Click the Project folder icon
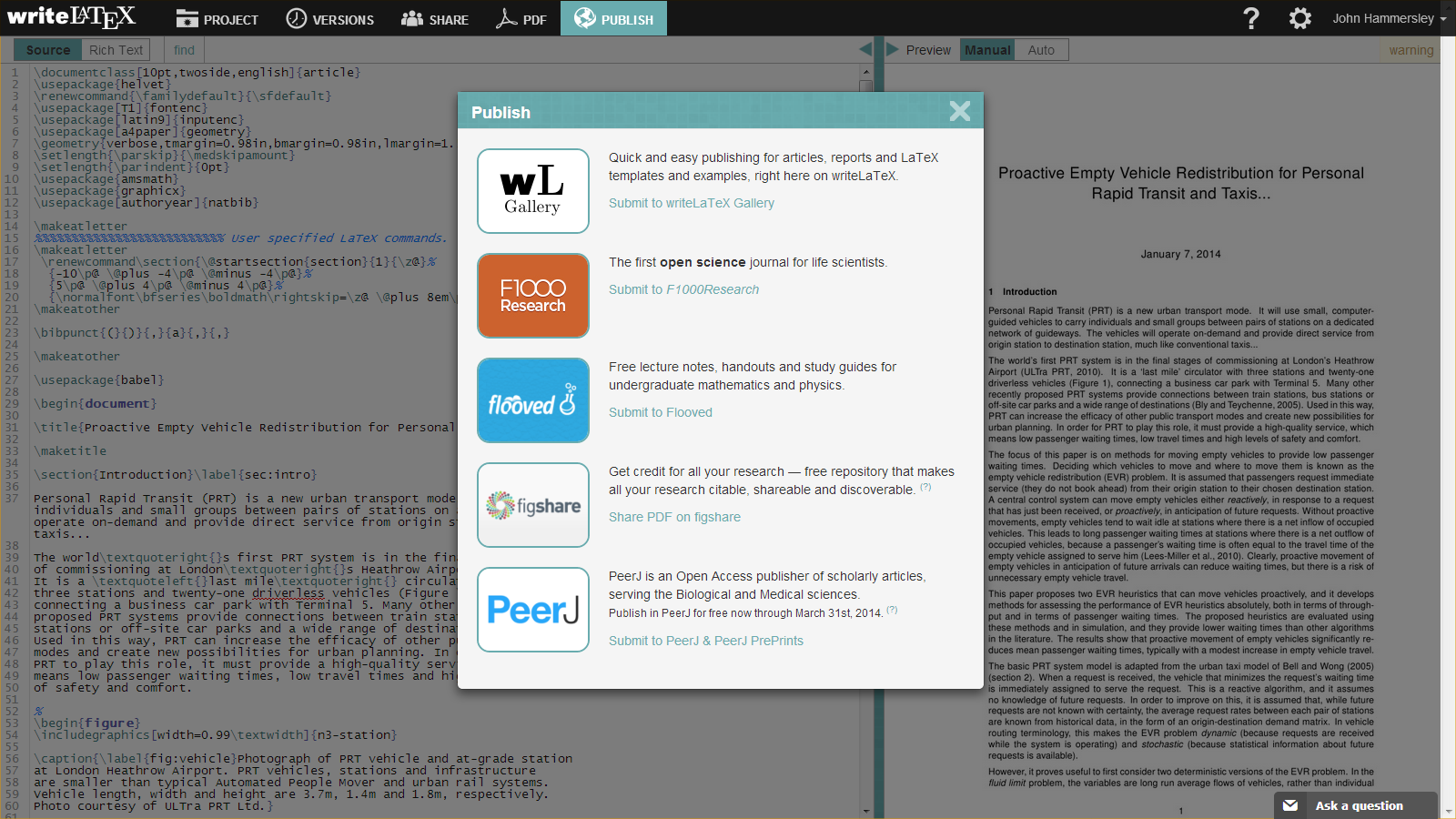The width and height of the screenshot is (1456, 819). tap(187, 18)
